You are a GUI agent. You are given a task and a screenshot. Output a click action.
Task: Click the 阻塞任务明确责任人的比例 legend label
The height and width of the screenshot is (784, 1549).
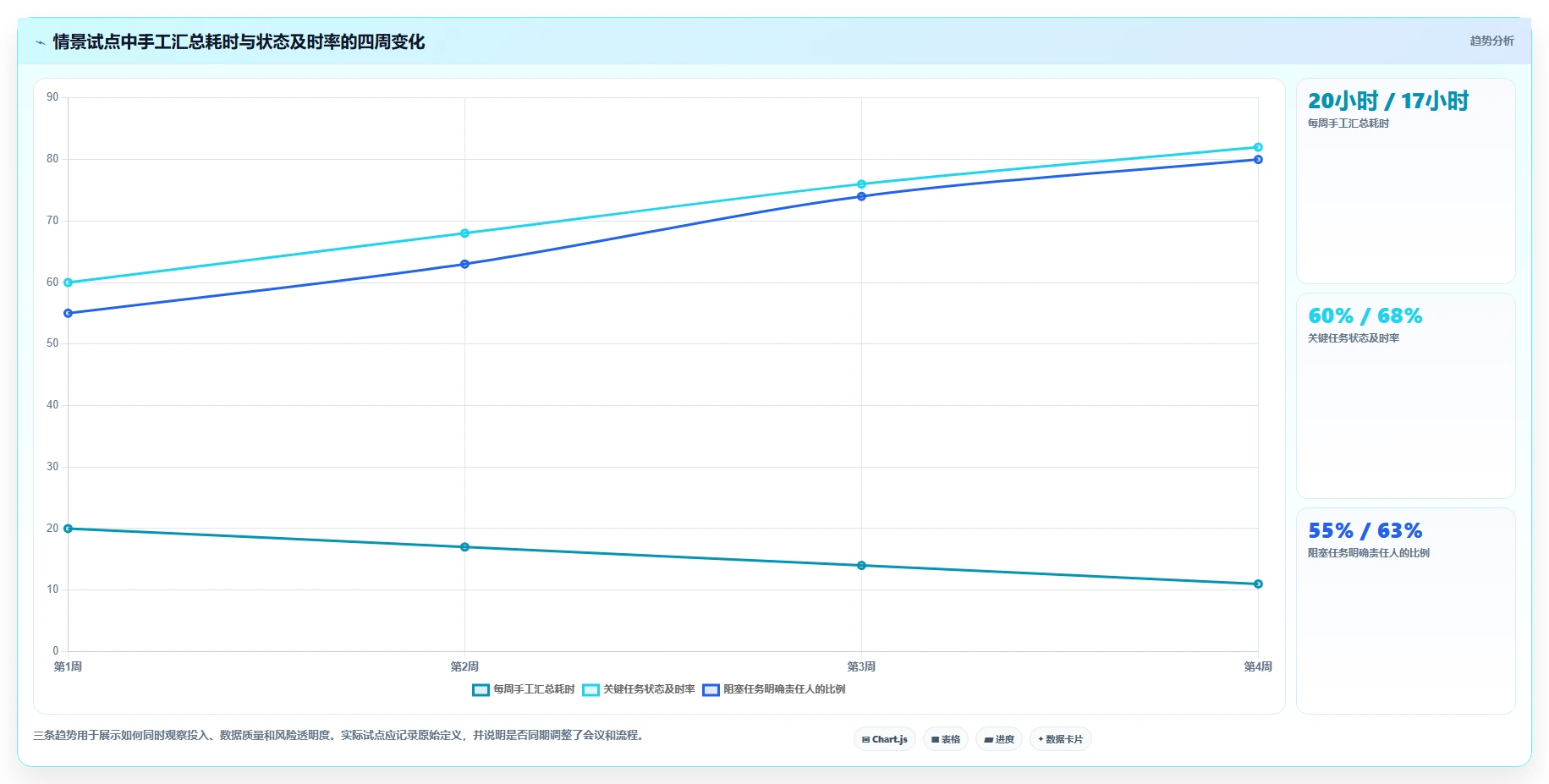coord(784,689)
